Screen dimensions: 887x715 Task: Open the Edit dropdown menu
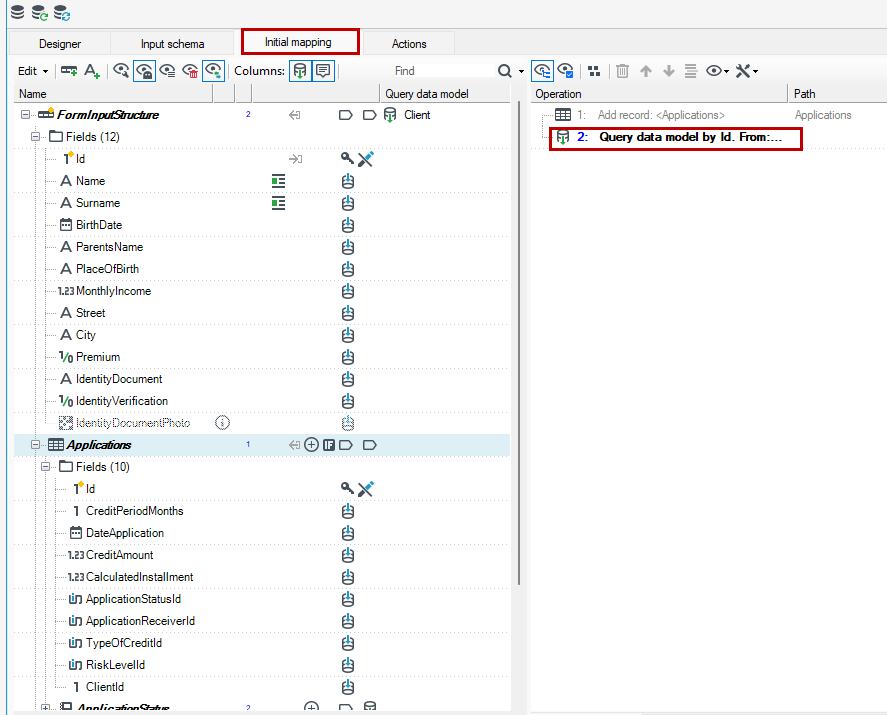coord(33,71)
